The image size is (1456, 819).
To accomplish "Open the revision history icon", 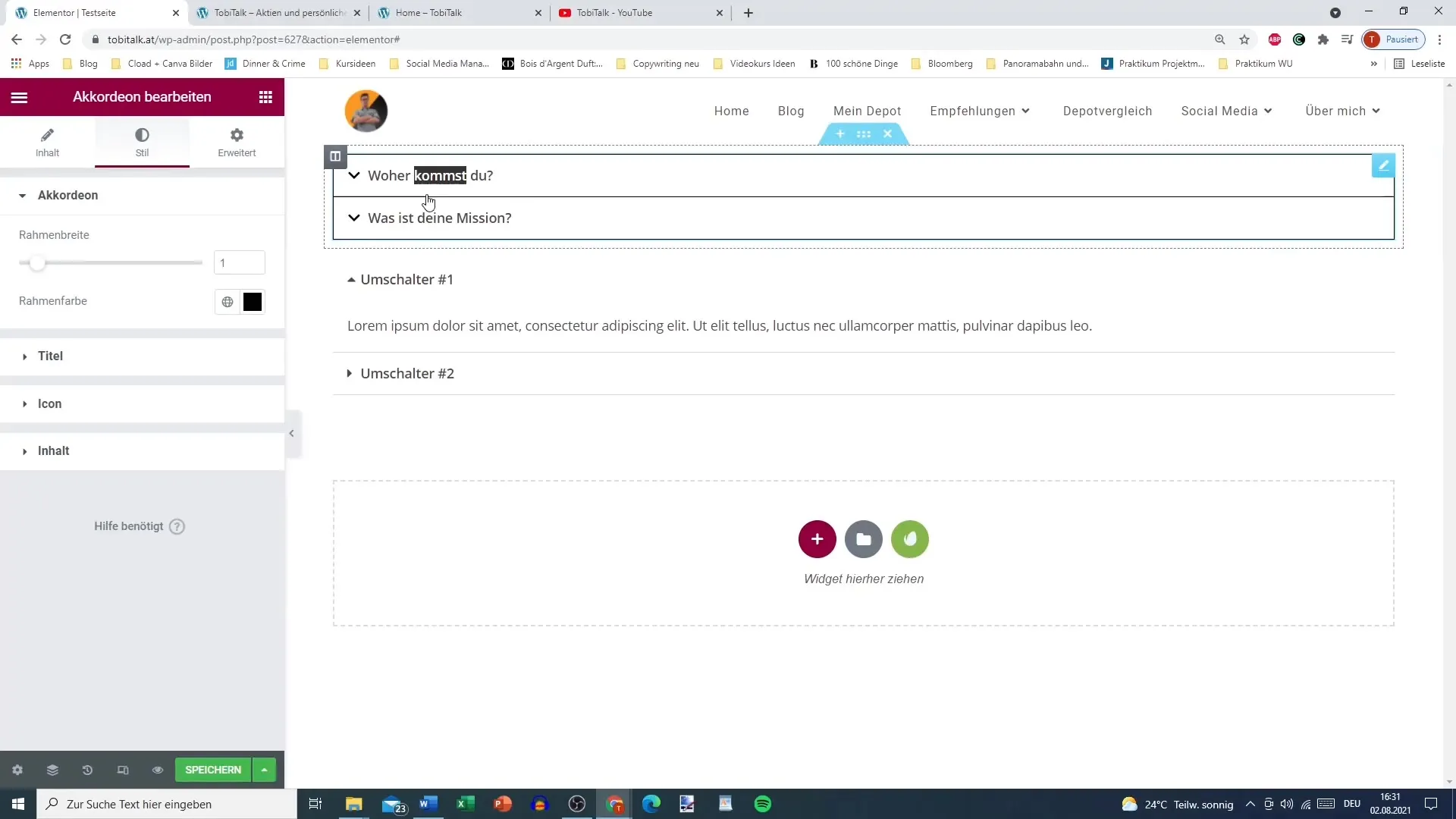I will tap(87, 770).
